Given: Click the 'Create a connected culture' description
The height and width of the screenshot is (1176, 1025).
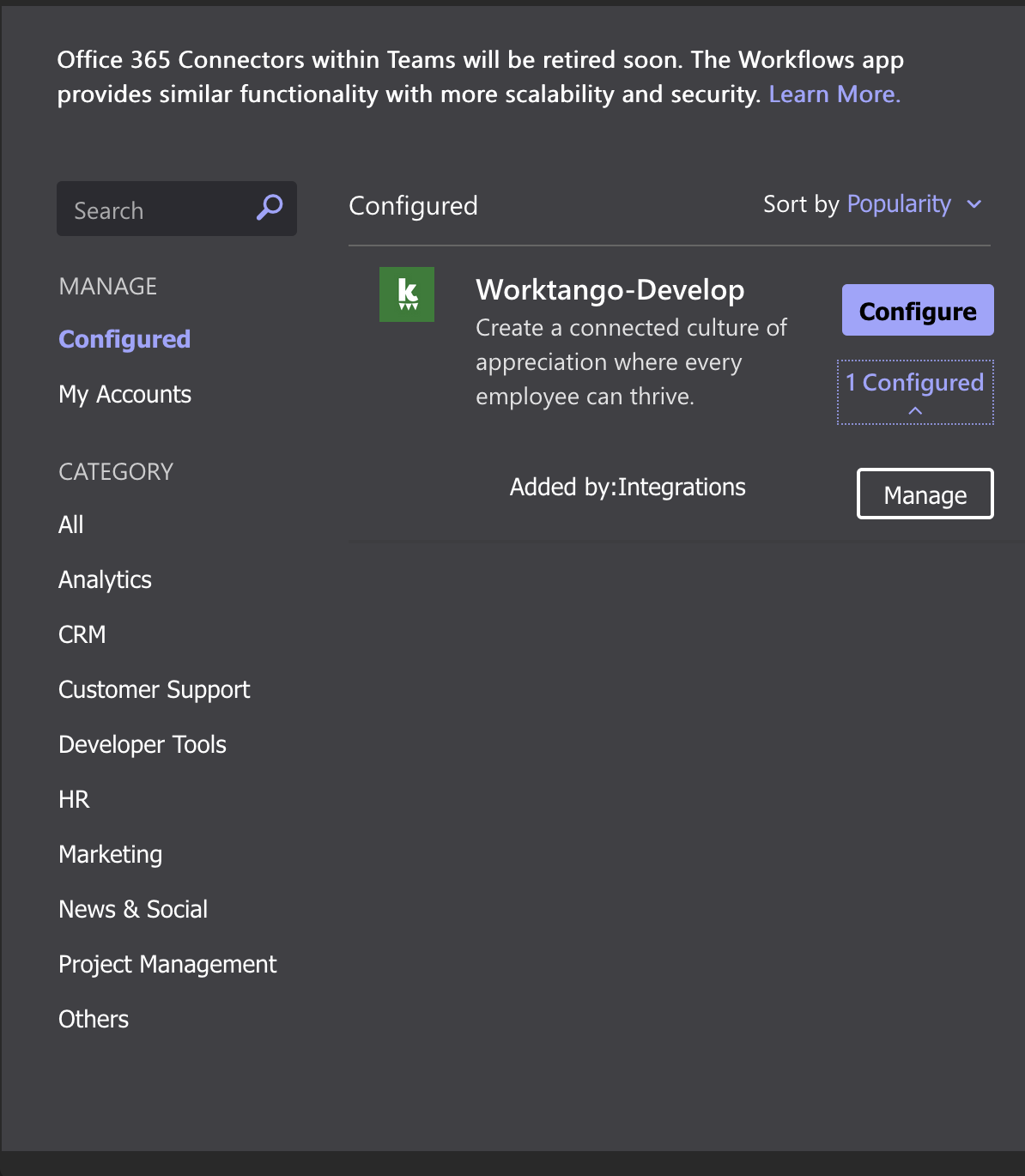Looking at the screenshot, I should point(631,361).
